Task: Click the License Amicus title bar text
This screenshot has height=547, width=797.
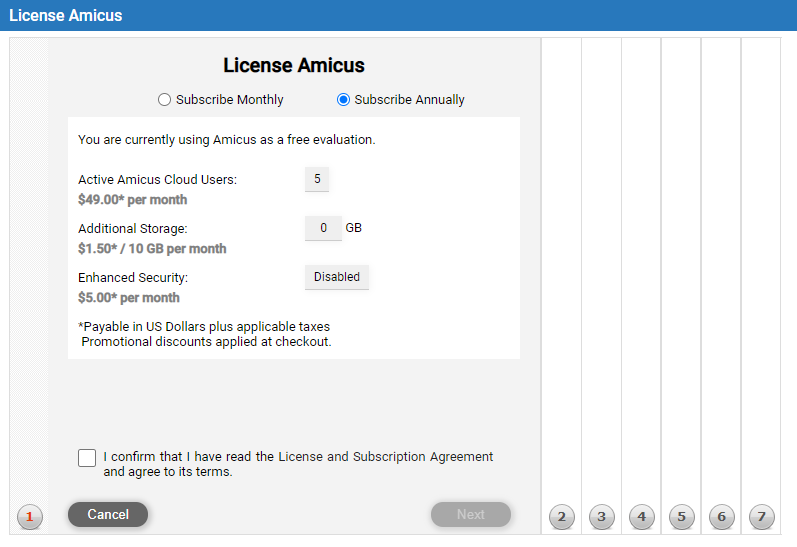Action: coord(66,15)
